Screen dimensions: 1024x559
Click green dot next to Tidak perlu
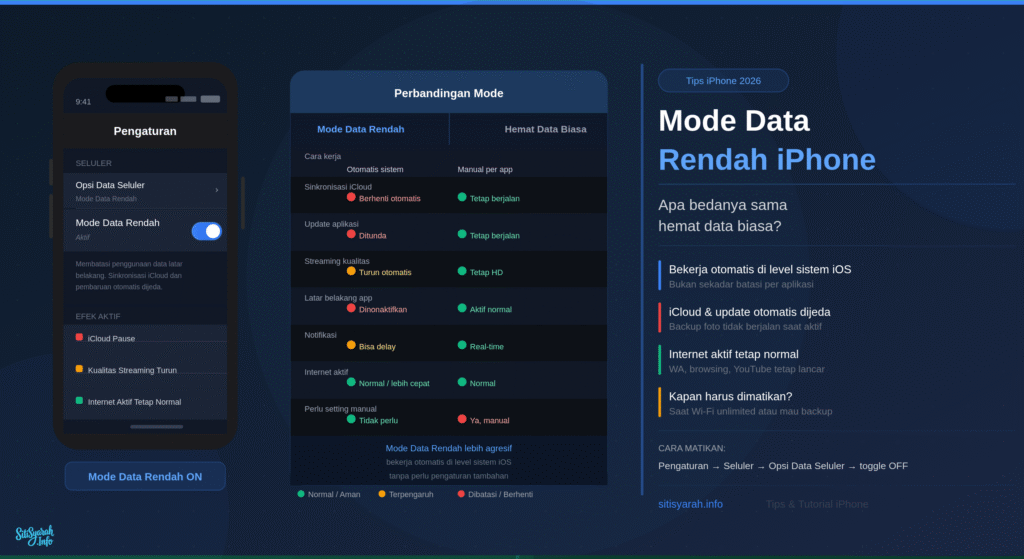(x=351, y=419)
